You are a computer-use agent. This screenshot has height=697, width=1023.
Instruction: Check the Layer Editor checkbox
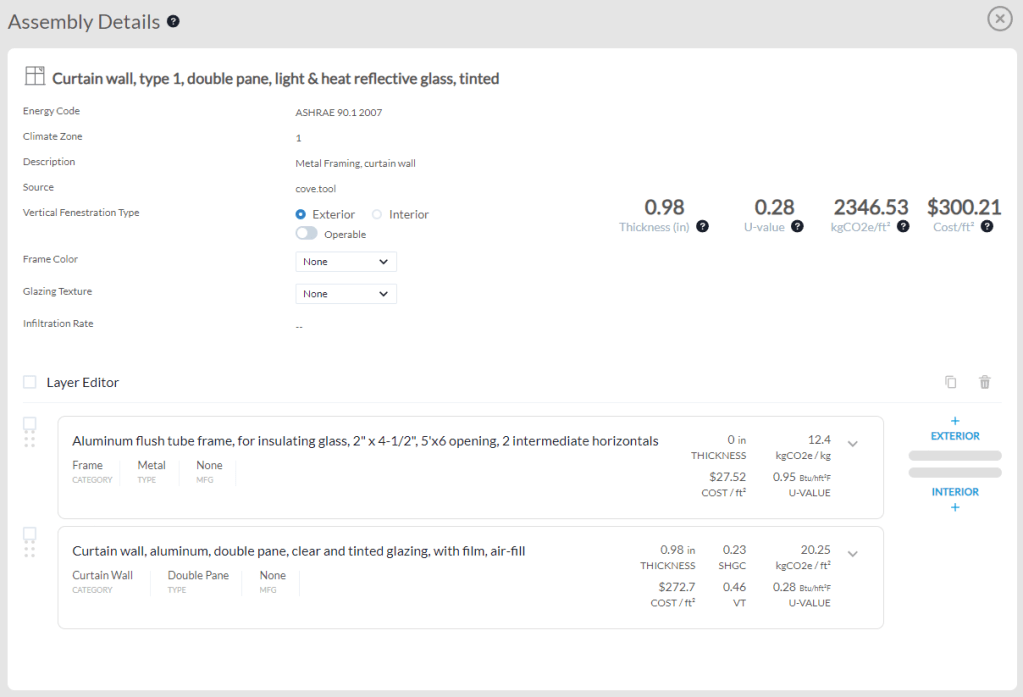pyautogui.click(x=30, y=382)
